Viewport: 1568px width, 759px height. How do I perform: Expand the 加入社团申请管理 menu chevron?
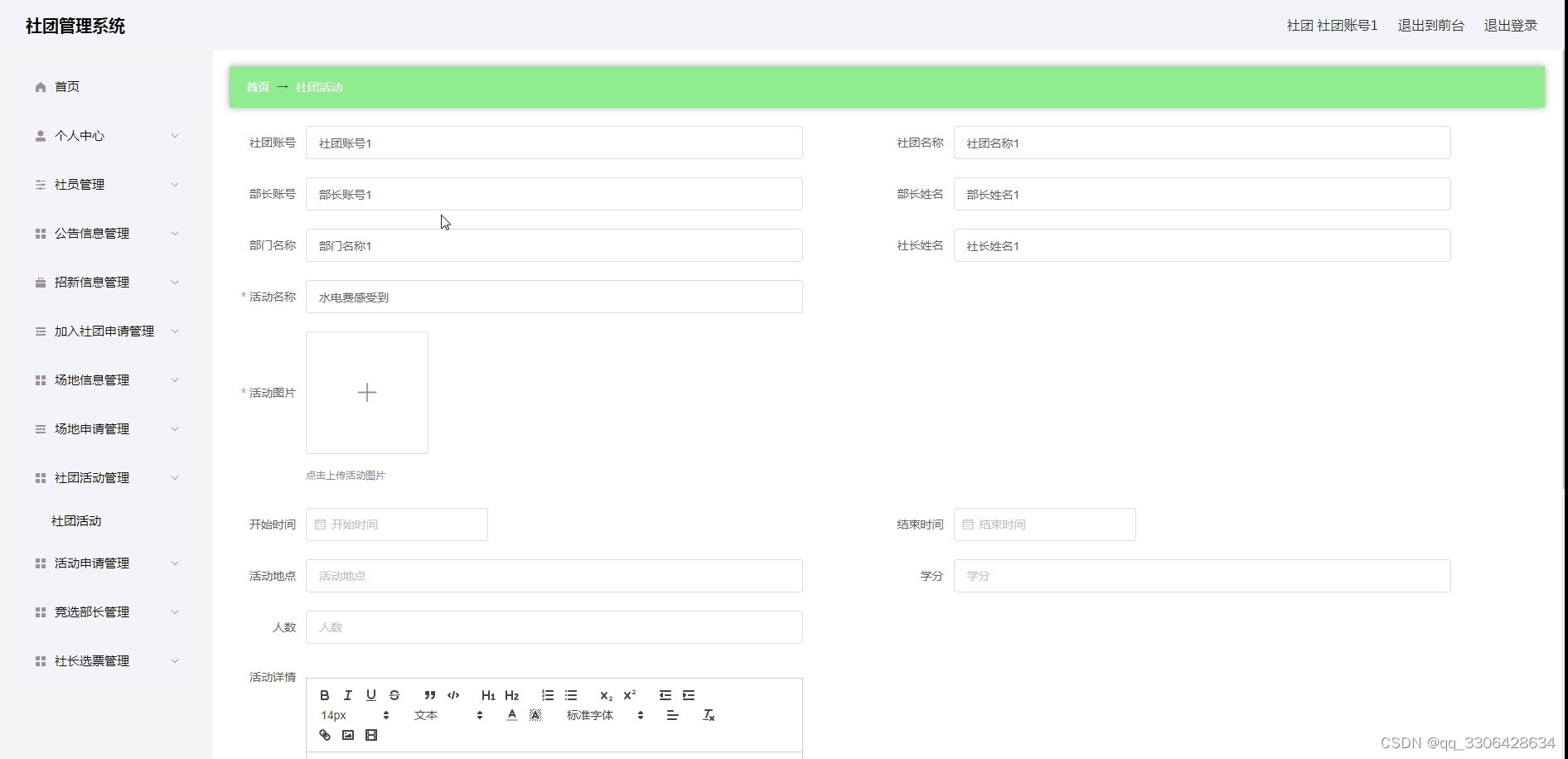click(x=175, y=331)
